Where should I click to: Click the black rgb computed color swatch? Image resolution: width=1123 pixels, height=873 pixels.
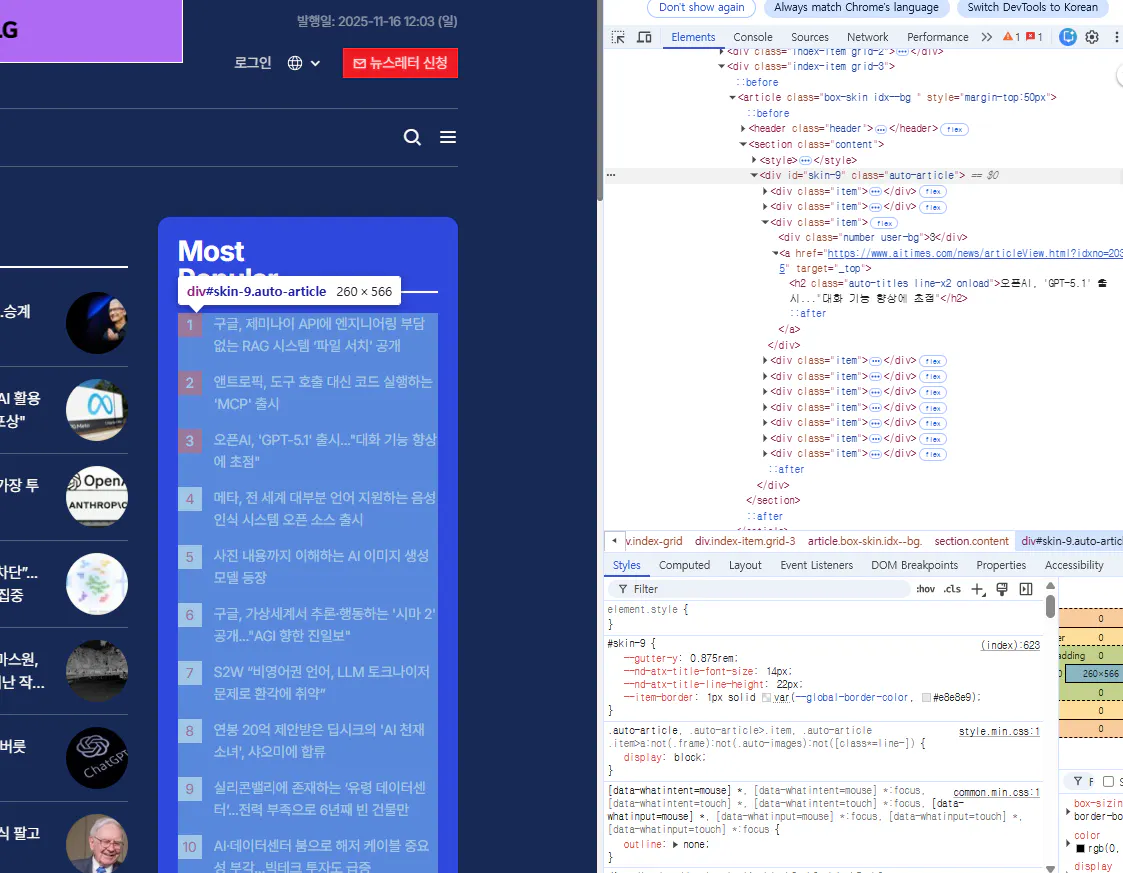coord(1080,849)
